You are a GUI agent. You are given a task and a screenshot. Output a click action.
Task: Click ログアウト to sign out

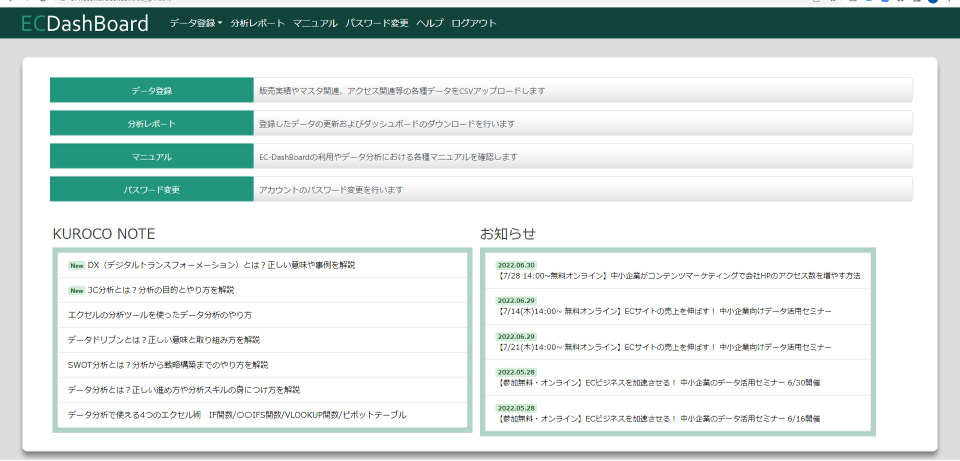474,23
